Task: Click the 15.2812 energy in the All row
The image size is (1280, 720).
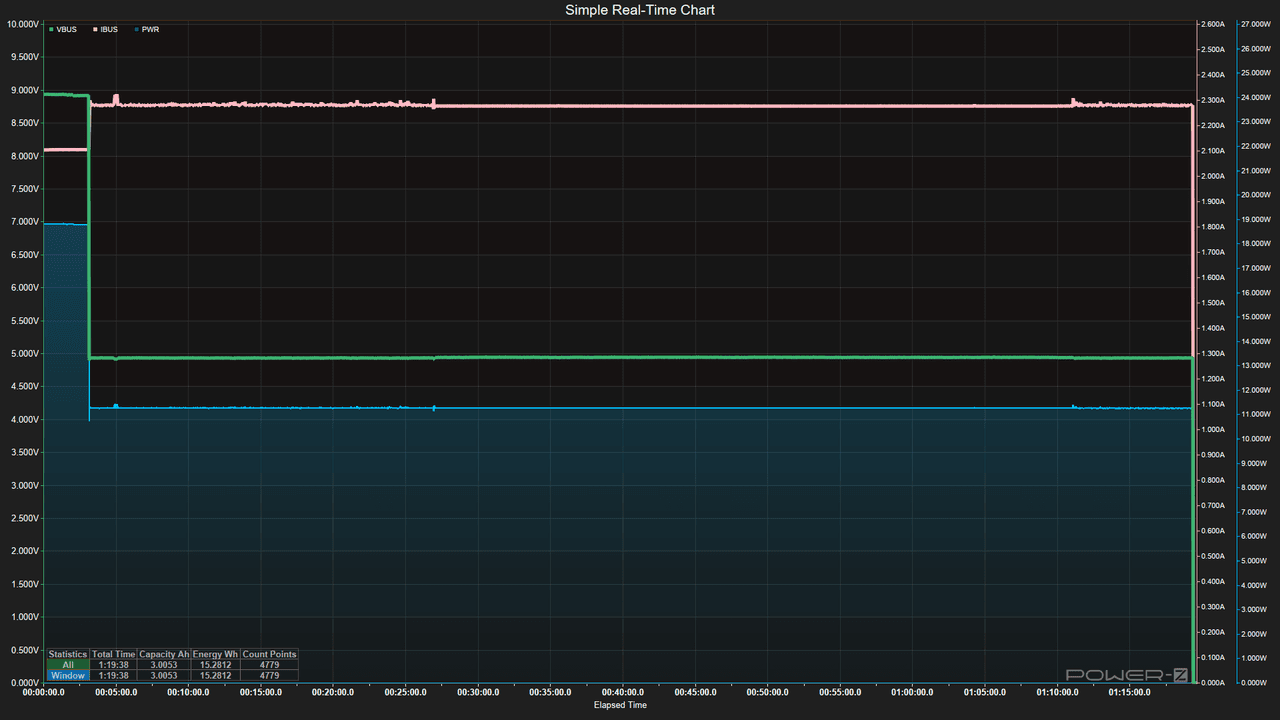Action: 216,665
